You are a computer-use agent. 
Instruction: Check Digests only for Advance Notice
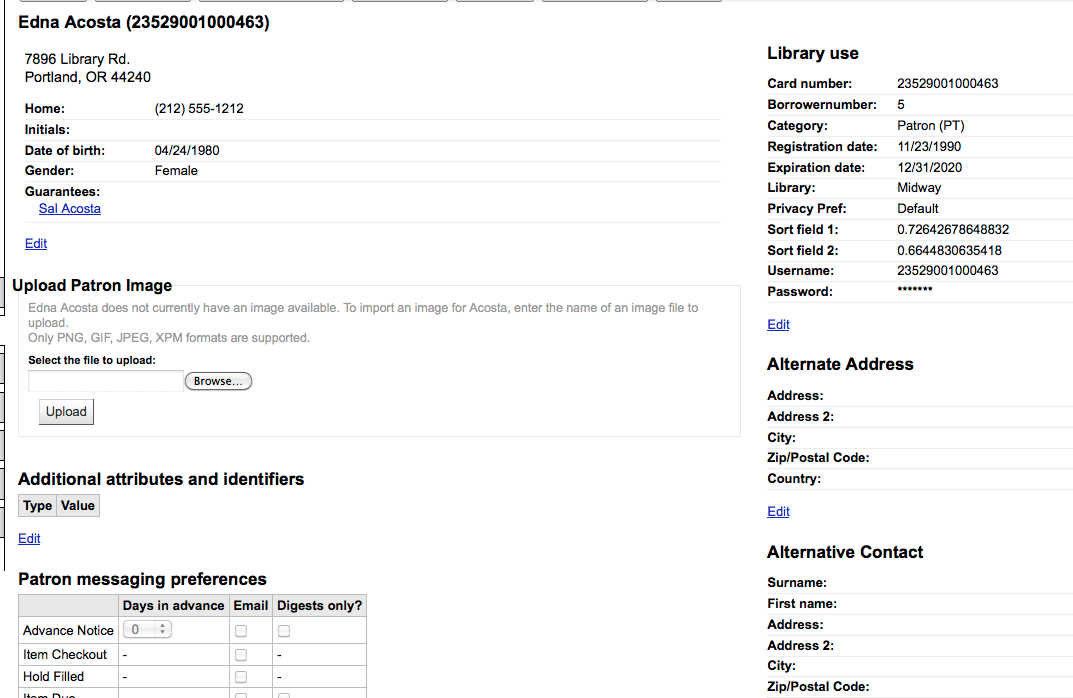point(284,631)
